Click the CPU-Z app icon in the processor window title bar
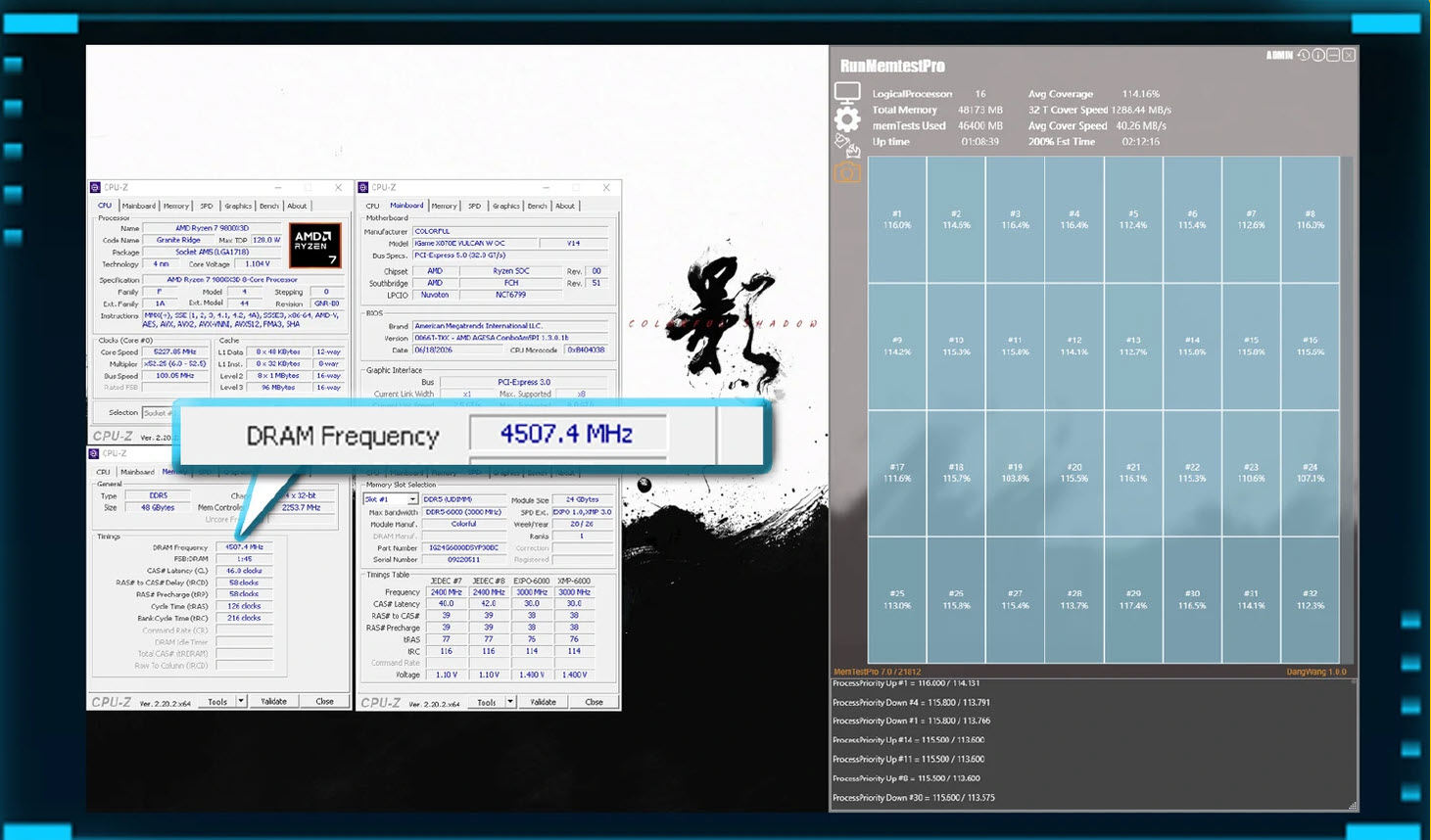 [x=95, y=187]
